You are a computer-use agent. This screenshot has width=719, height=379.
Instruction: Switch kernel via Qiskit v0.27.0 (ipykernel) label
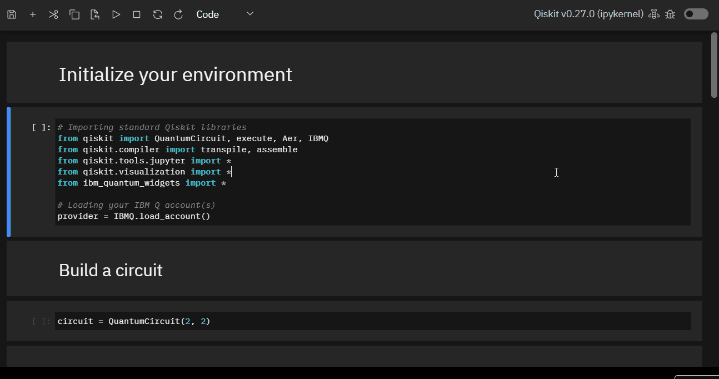point(588,14)
